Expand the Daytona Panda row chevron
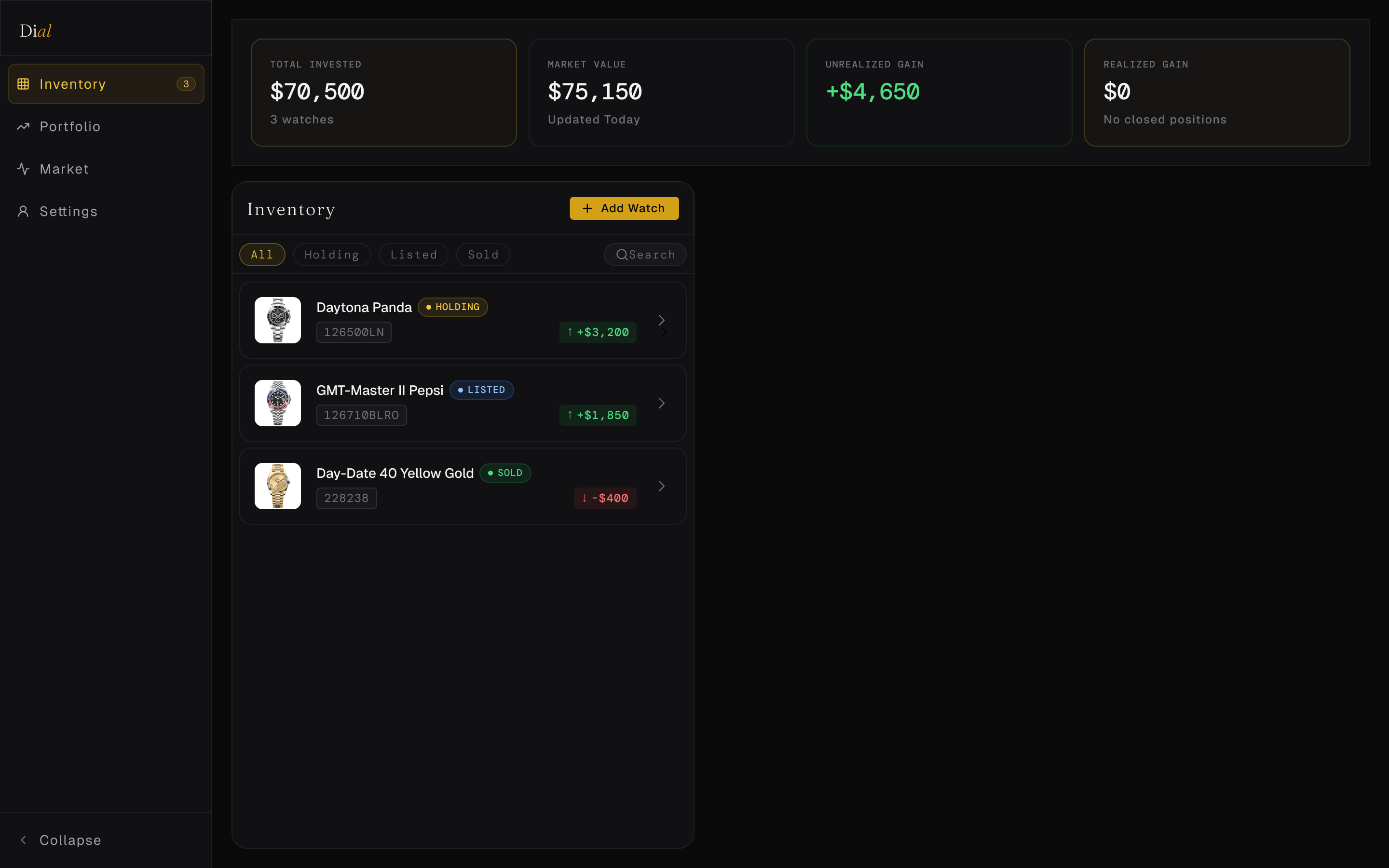1389x868 pixels. coord(661,320)
